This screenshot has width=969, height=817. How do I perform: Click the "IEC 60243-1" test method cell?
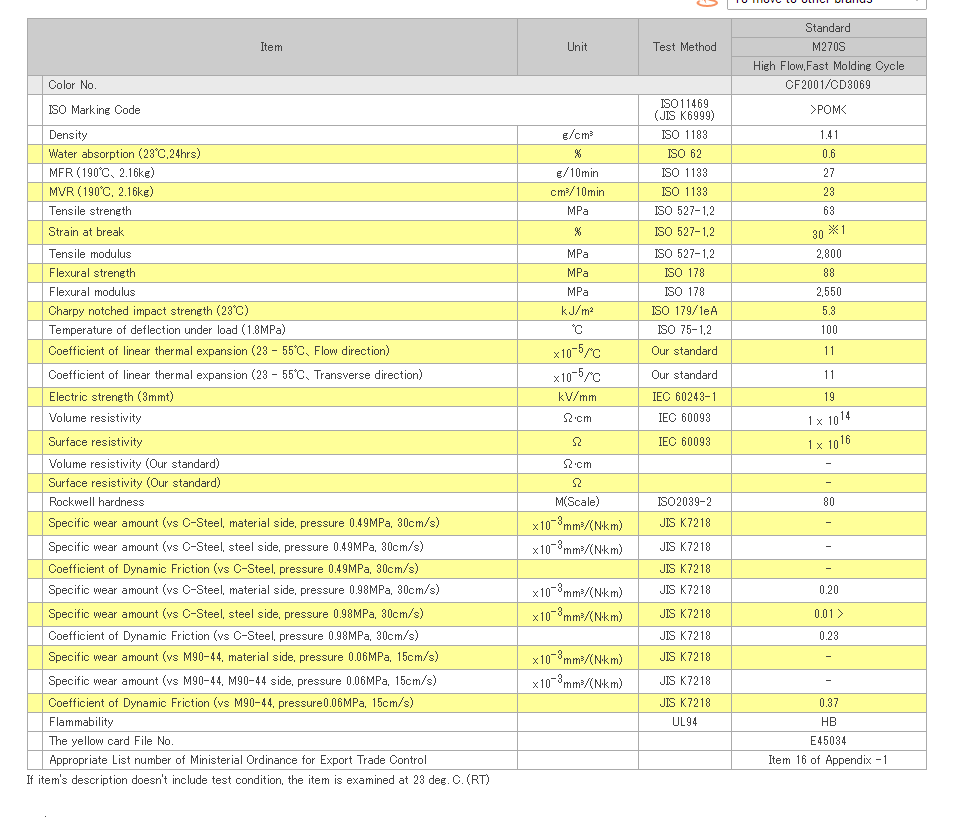pyautogui.click(x=685, y=397)
